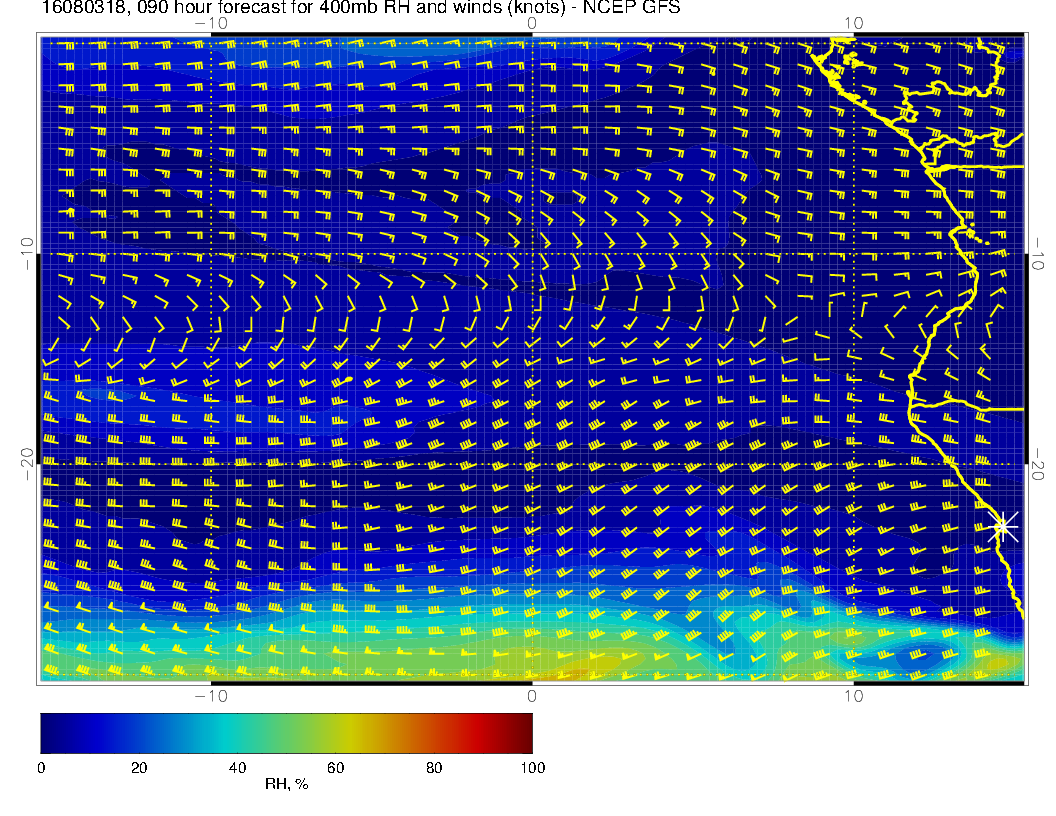Click the top axis longitude label '10'
This screenshot has width=1056, height=816.
click(x=853, y=24)
